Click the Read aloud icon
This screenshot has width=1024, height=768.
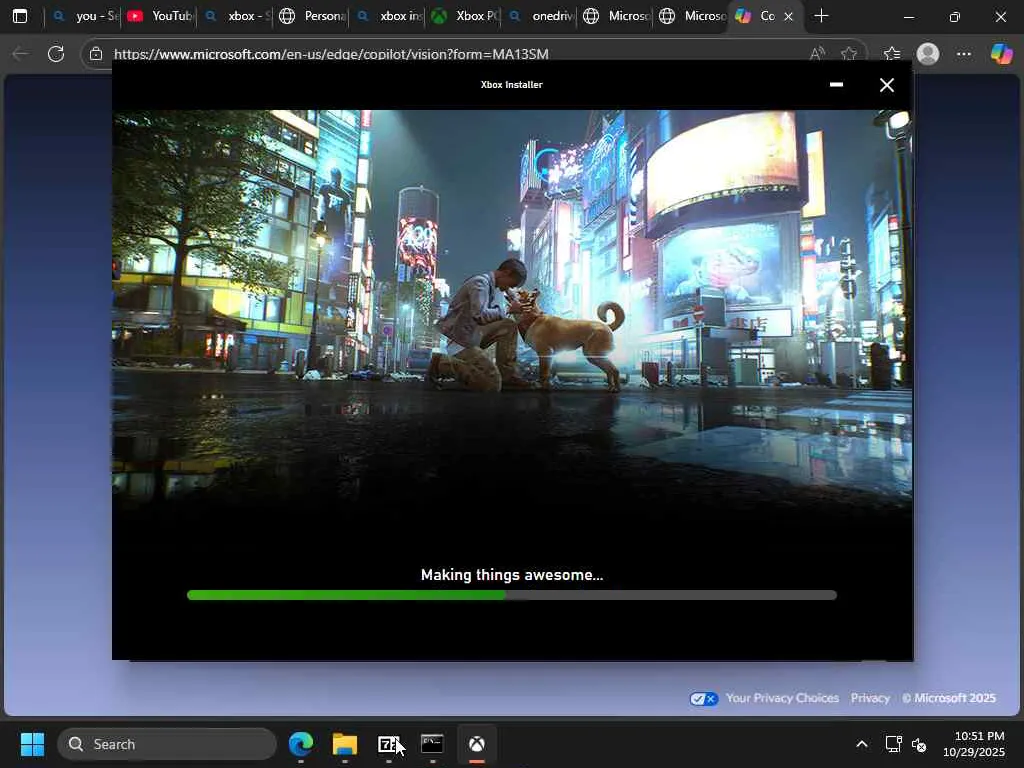point(817,54)
